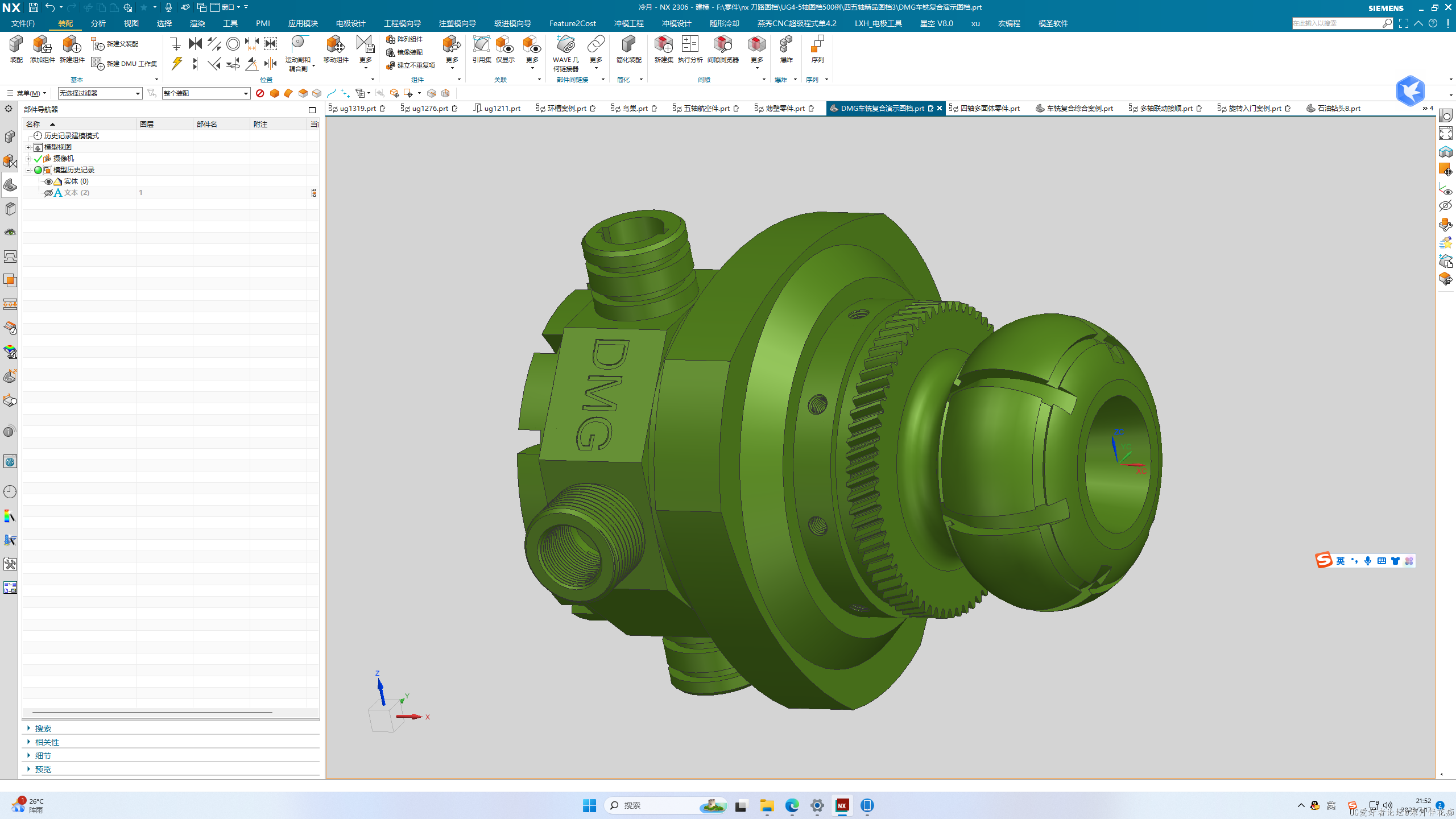Image resolution: width=1456 pixels, height=819 pixels.
Task: Click the 引用集 (Reference Set) icon
Action: coord(481,49)
